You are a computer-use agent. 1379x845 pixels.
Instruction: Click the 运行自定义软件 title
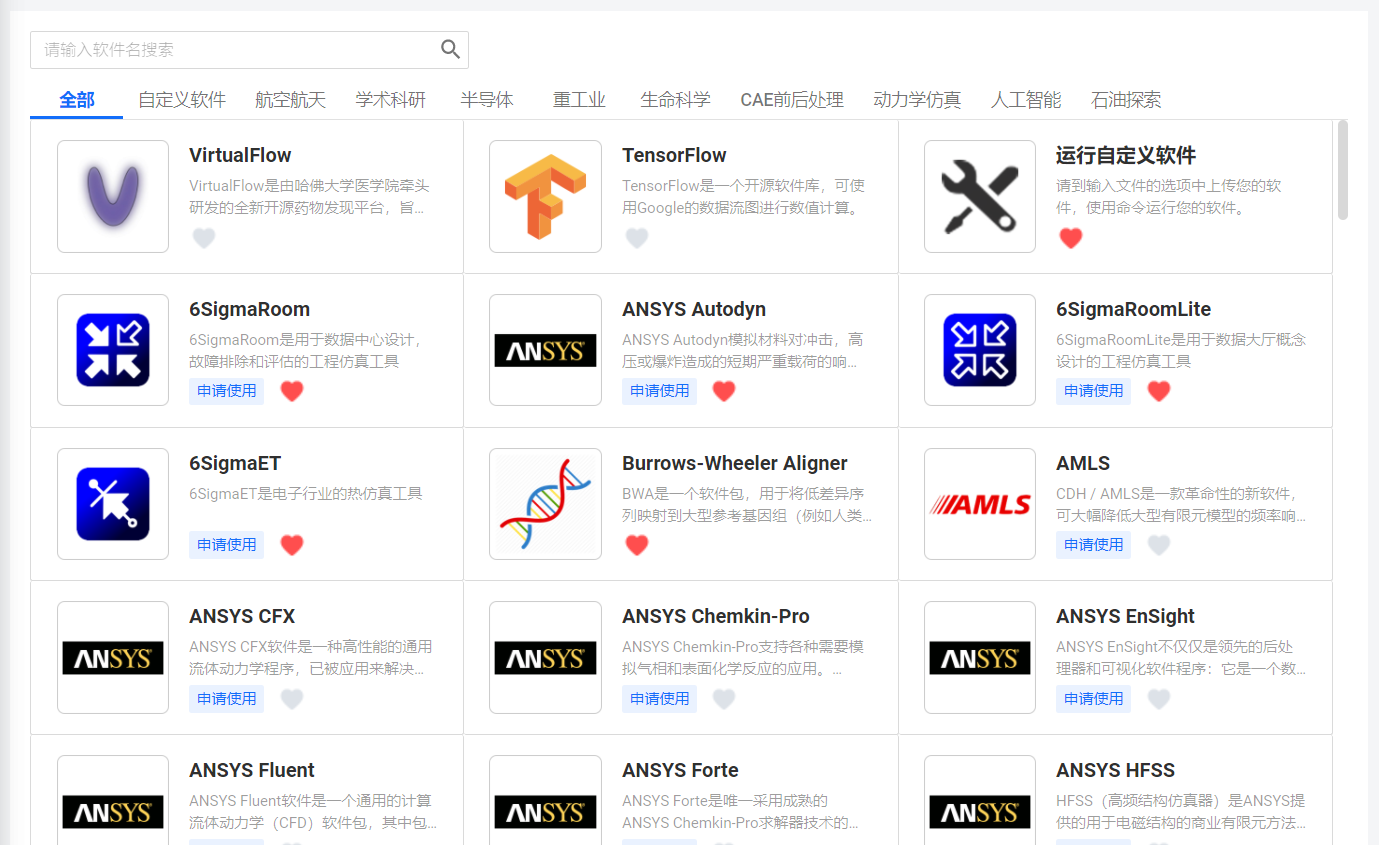[1126, 155]
